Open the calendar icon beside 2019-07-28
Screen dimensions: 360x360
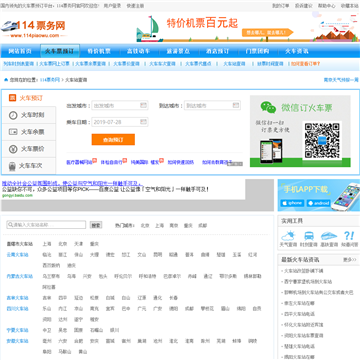[144, 122]
